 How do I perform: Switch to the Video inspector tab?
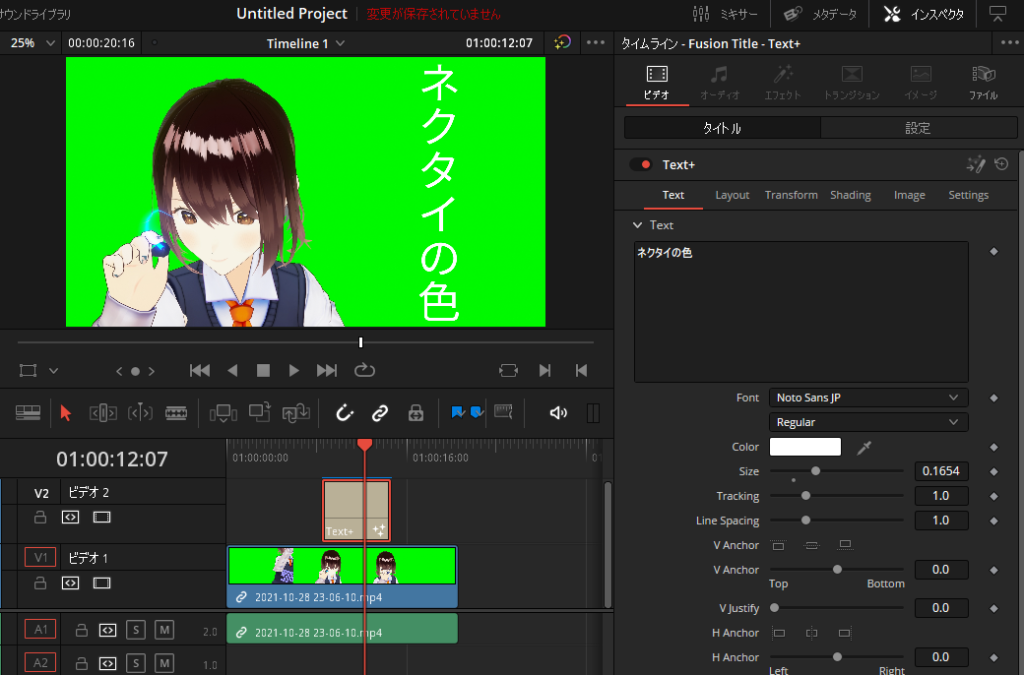[656, 82]
